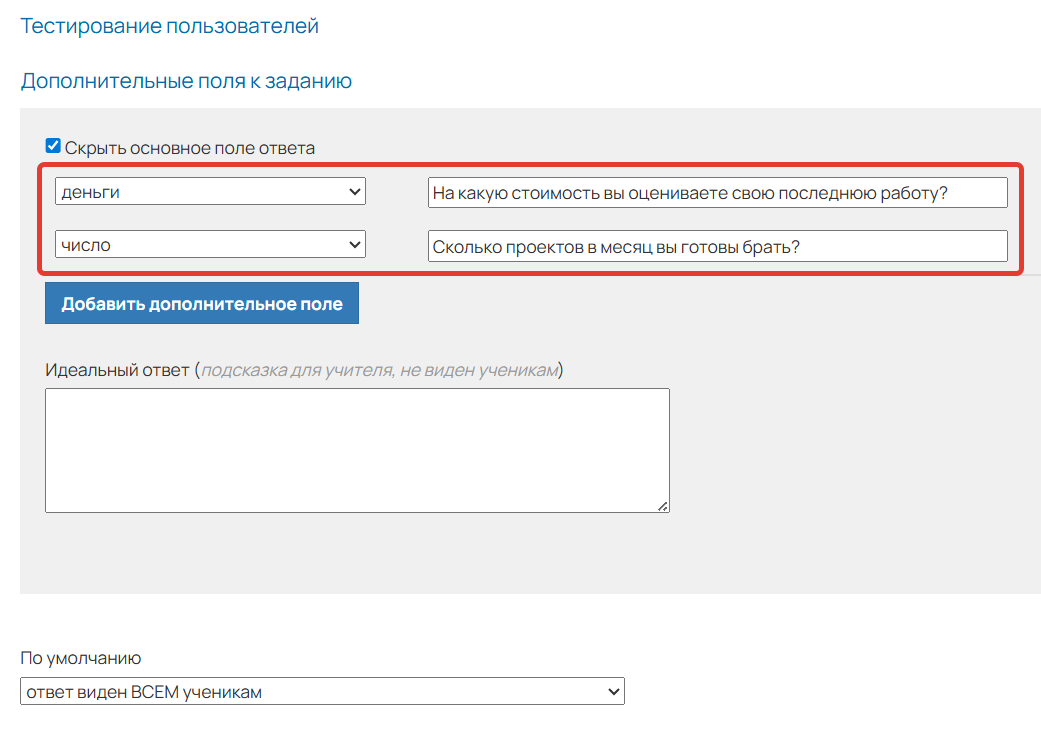This screenshot has height=730, width=1041.
Task: Click the resize handle of the ideal answer textarea
Action: click(663, 506)
